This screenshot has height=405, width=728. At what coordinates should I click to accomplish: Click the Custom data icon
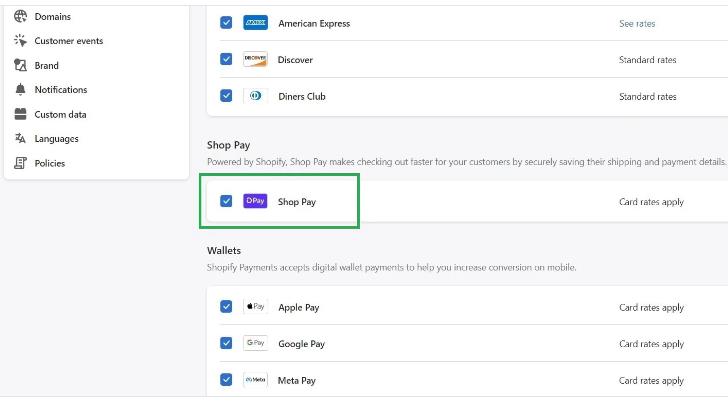click(20, 114)
